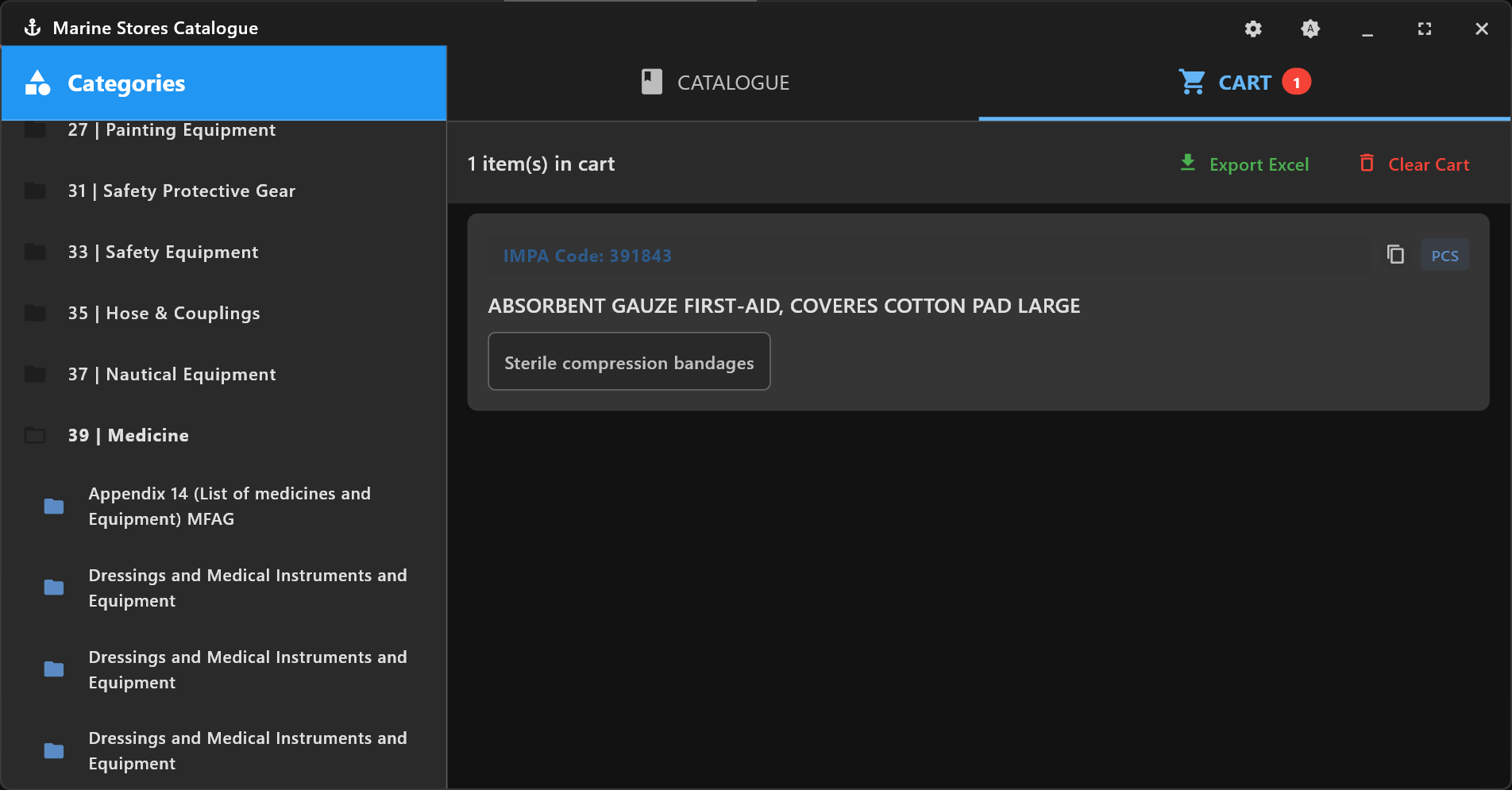This screenshot has width=1512, height=790.
Task: Expand 31 | Safety Protective Gear
Action: coord(224,191)
